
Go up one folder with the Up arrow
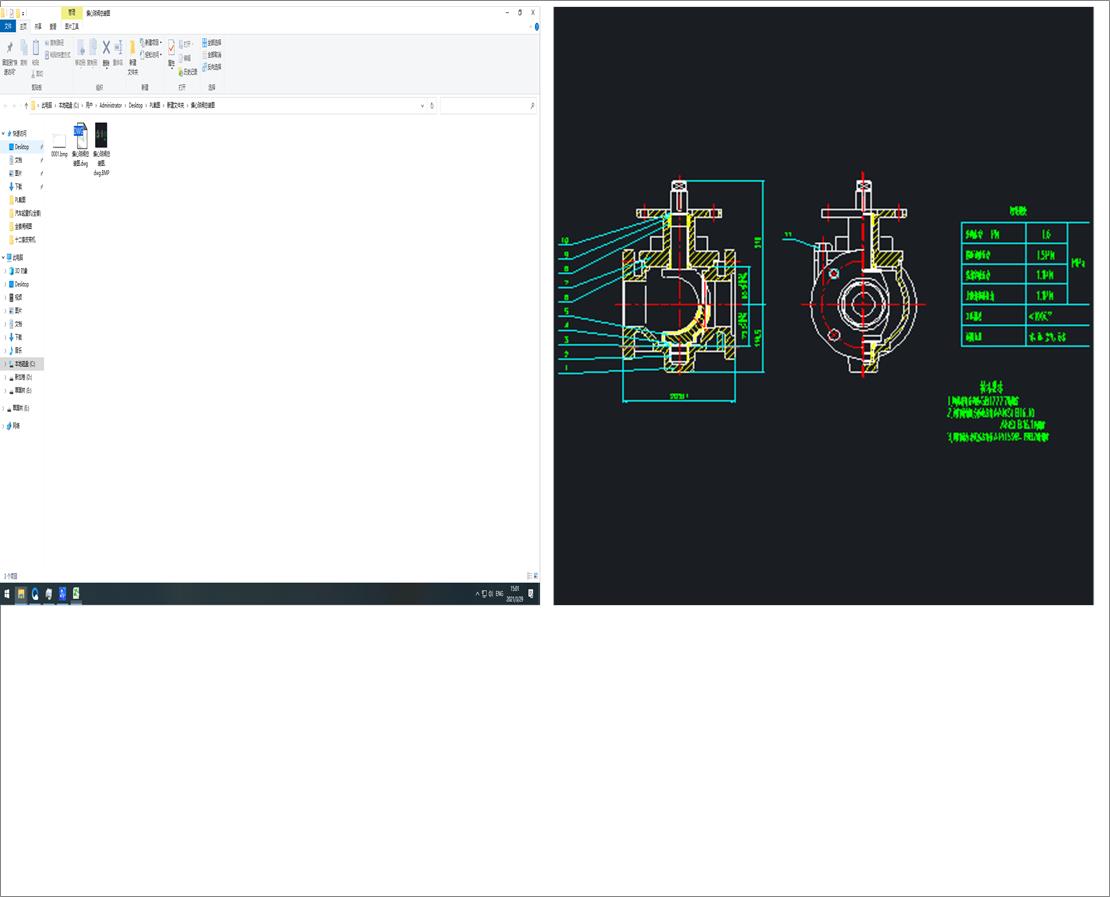[x=26, y=105]
